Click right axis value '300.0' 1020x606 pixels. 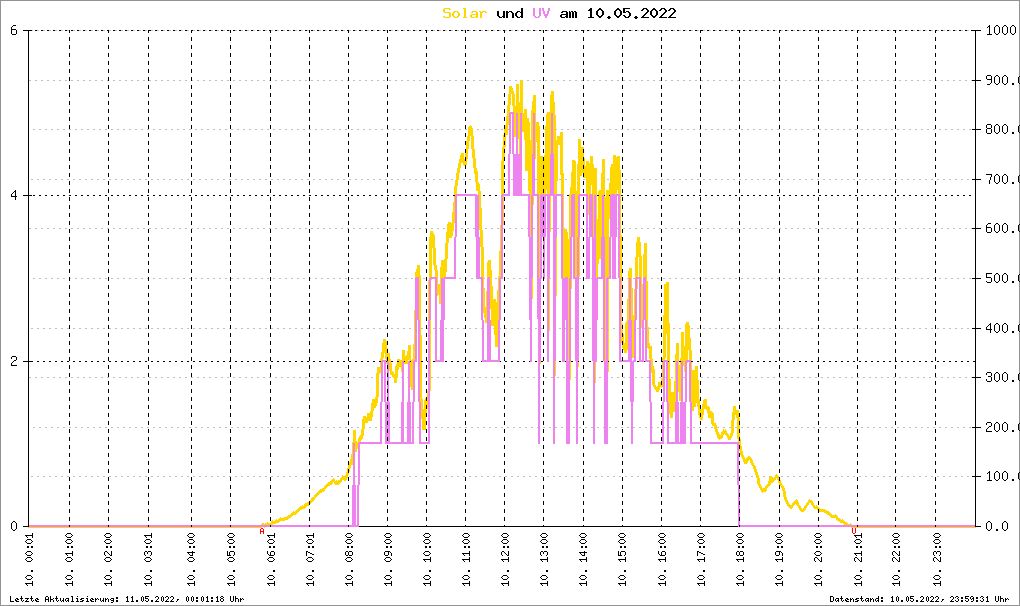1002,377
